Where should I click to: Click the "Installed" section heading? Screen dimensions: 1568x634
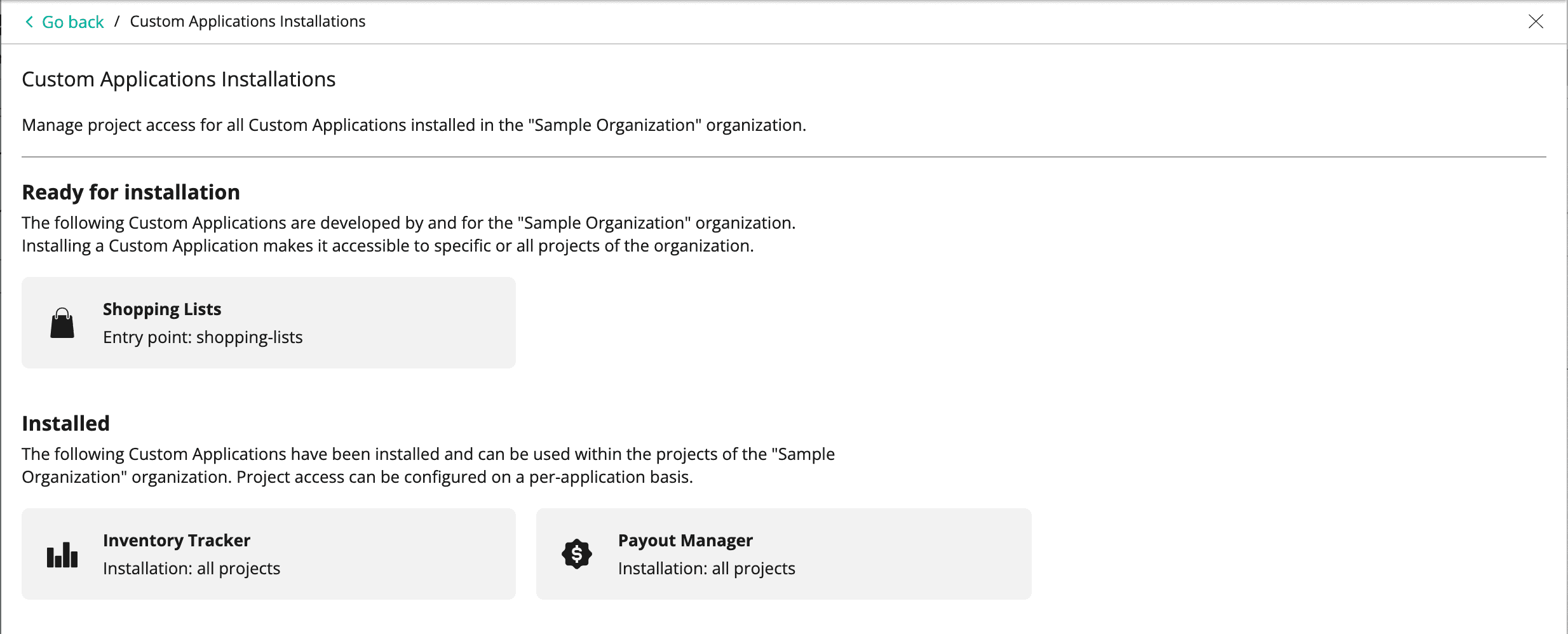66,424
